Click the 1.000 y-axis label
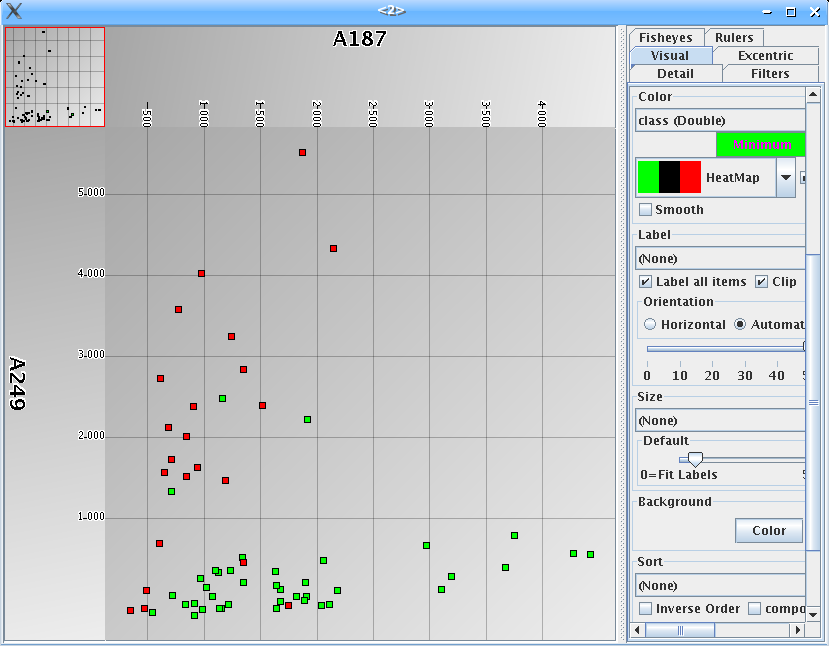829x646 pixels. (91, 516)
